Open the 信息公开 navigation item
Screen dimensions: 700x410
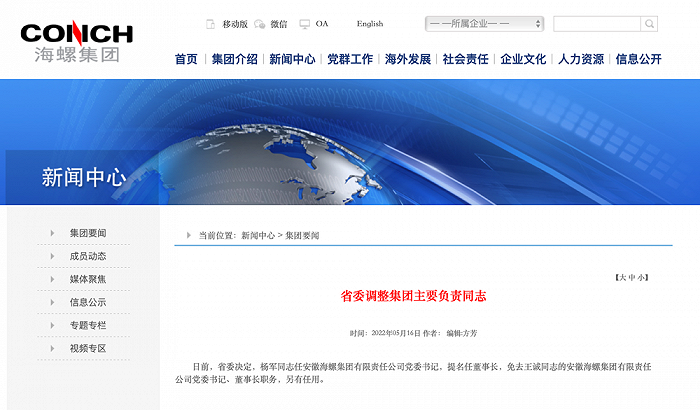639,59
